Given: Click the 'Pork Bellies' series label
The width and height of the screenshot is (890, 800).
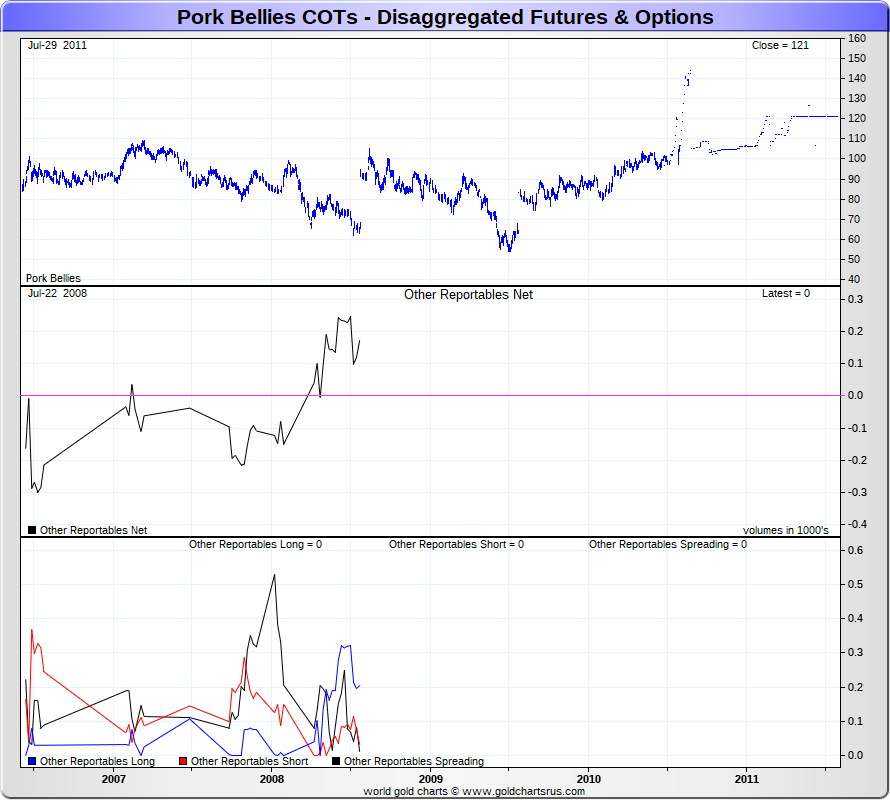Looking at the screenshot, I should [x=53, y=278].
